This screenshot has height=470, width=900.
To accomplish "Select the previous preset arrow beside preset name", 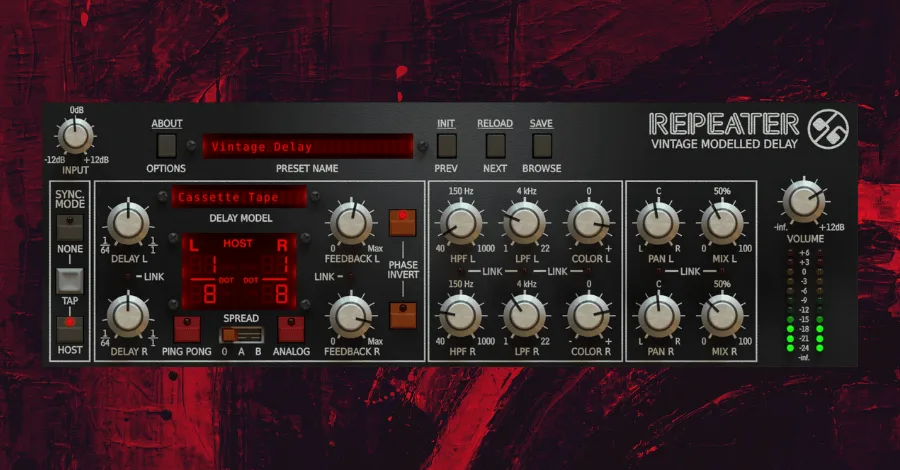I will (192, 146).
